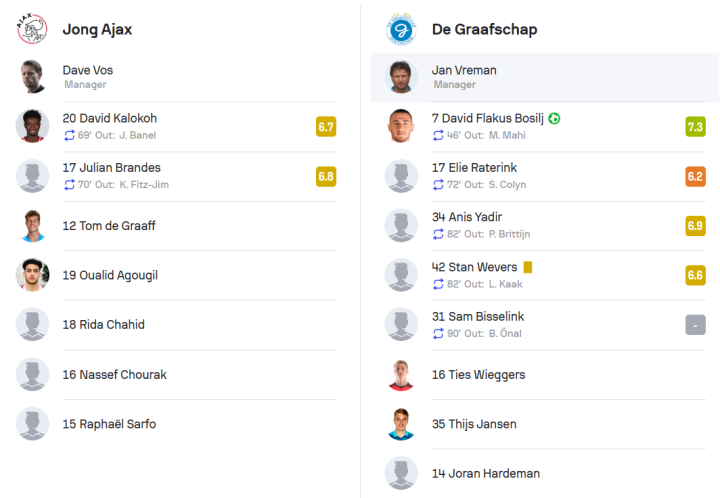This screenshot has height=498, width=720.
Task: Click Elie Raterink's orange 6.2 rating
Action: tap(695, 176)
